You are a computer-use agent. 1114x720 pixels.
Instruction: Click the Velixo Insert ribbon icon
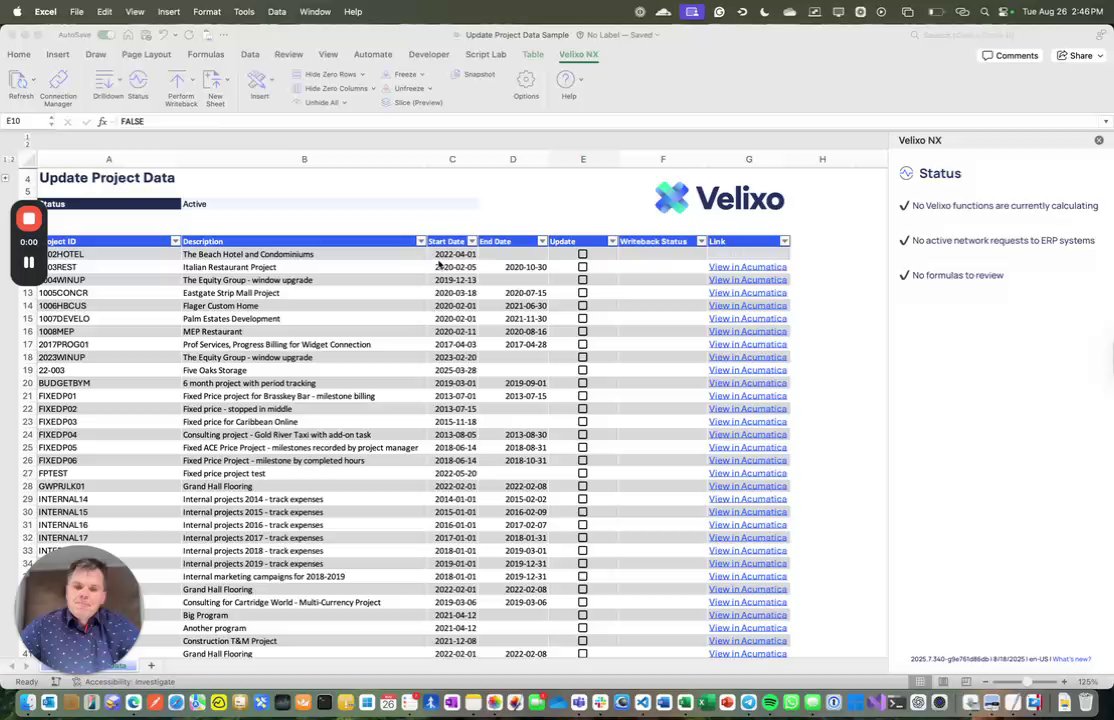pyautogui.click(x=256, y=80)
